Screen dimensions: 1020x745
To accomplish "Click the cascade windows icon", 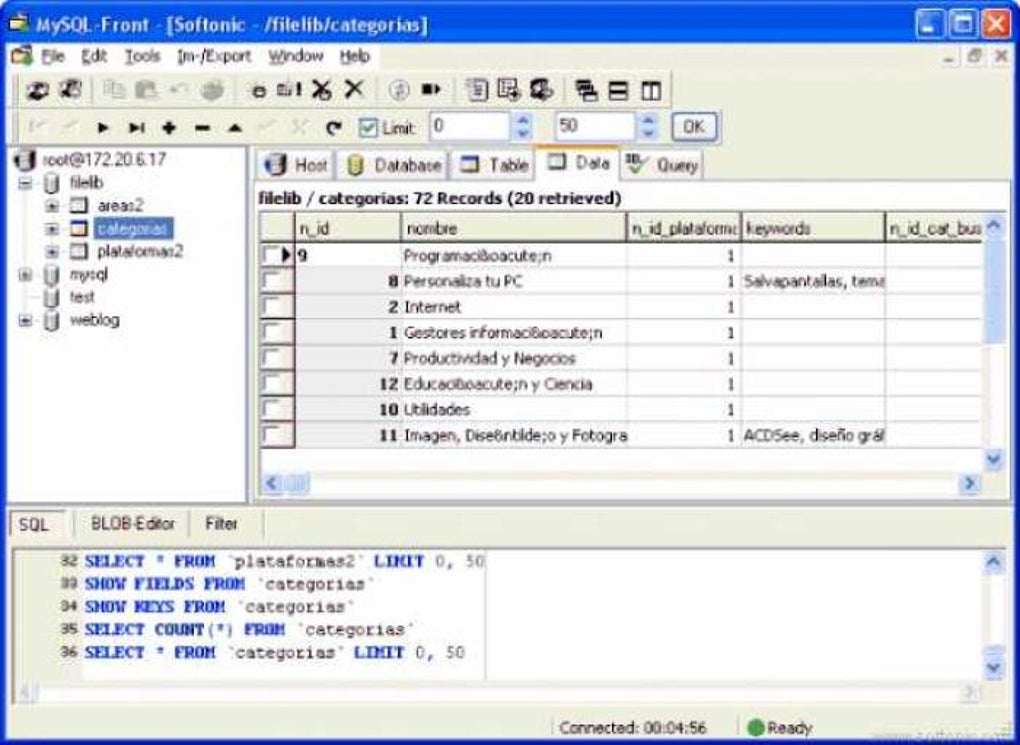I will 587,90.
